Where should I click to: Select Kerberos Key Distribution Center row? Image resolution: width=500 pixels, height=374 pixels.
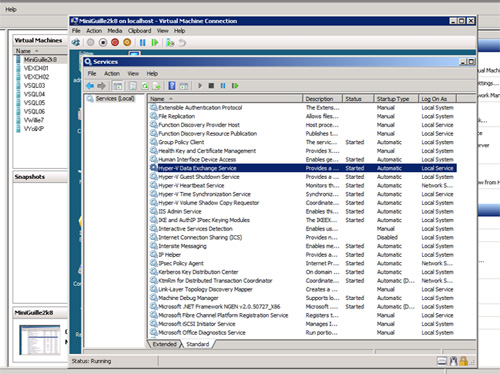303,272
